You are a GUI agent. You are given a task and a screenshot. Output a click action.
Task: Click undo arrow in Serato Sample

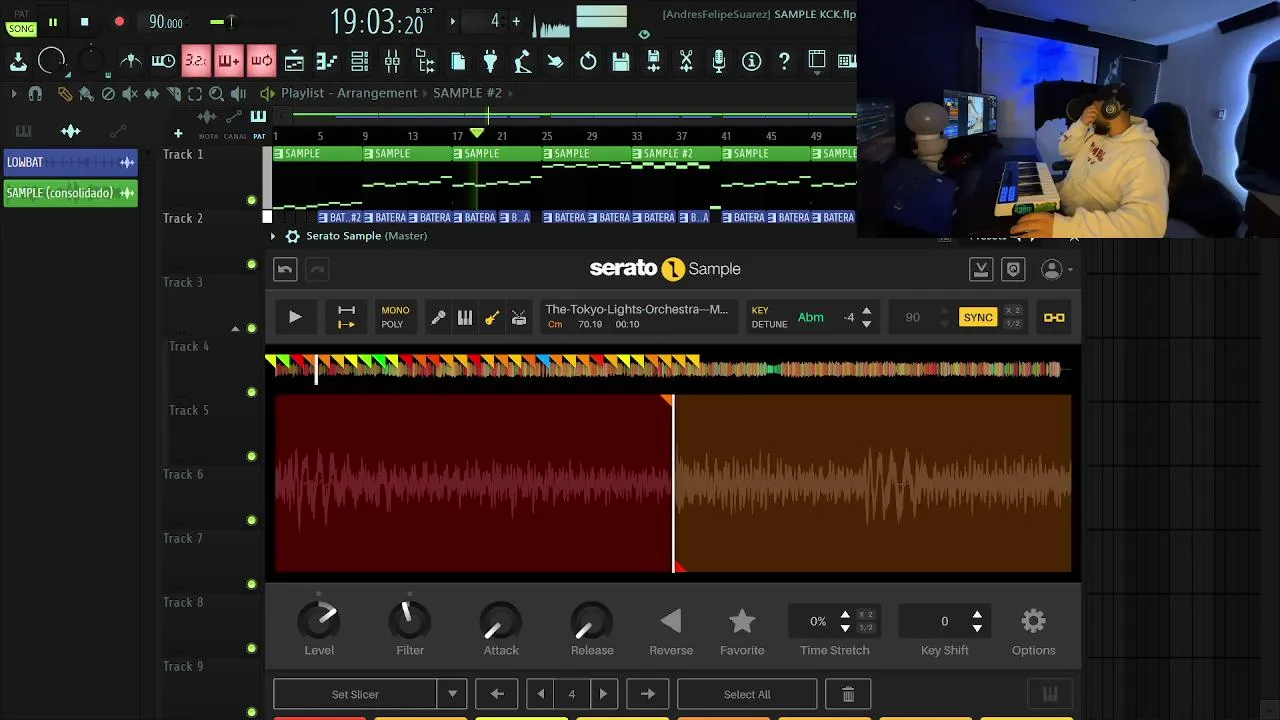pyautogui.click(x=285, y=269)
